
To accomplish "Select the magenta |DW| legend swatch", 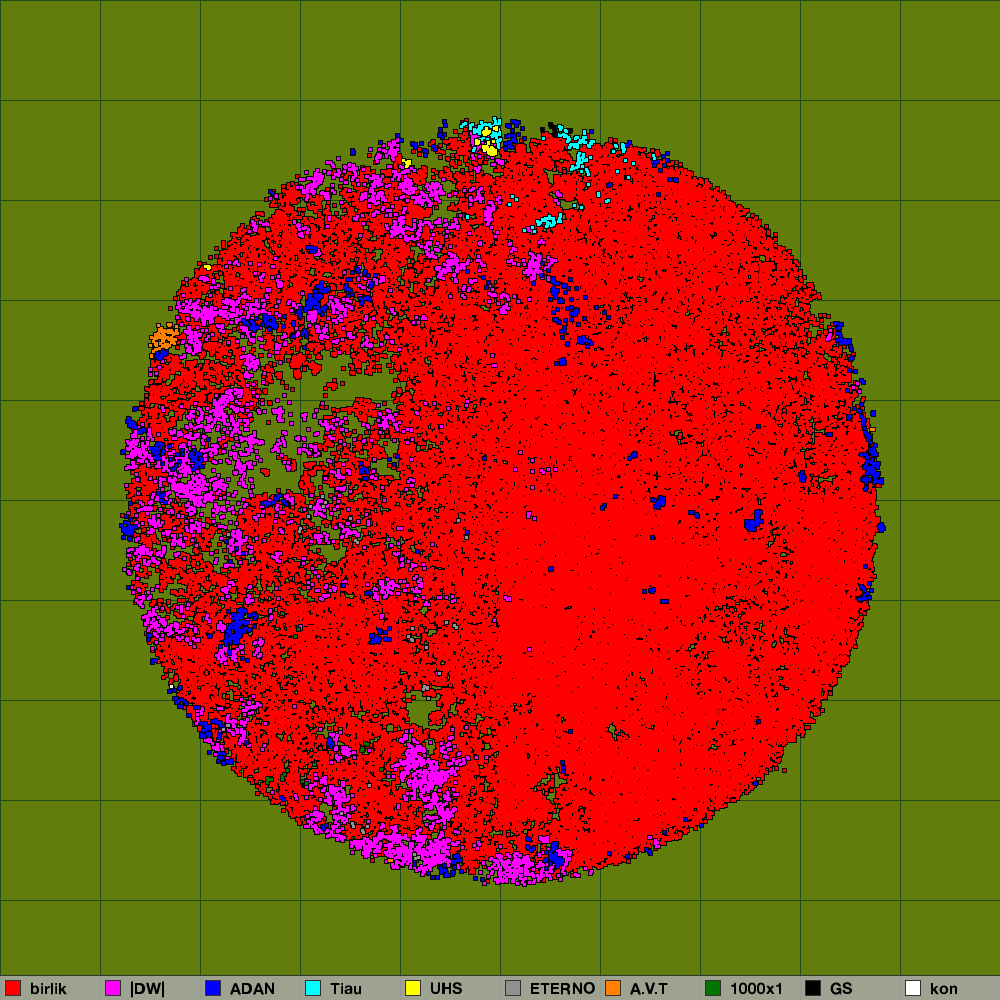I will [113, 988].
